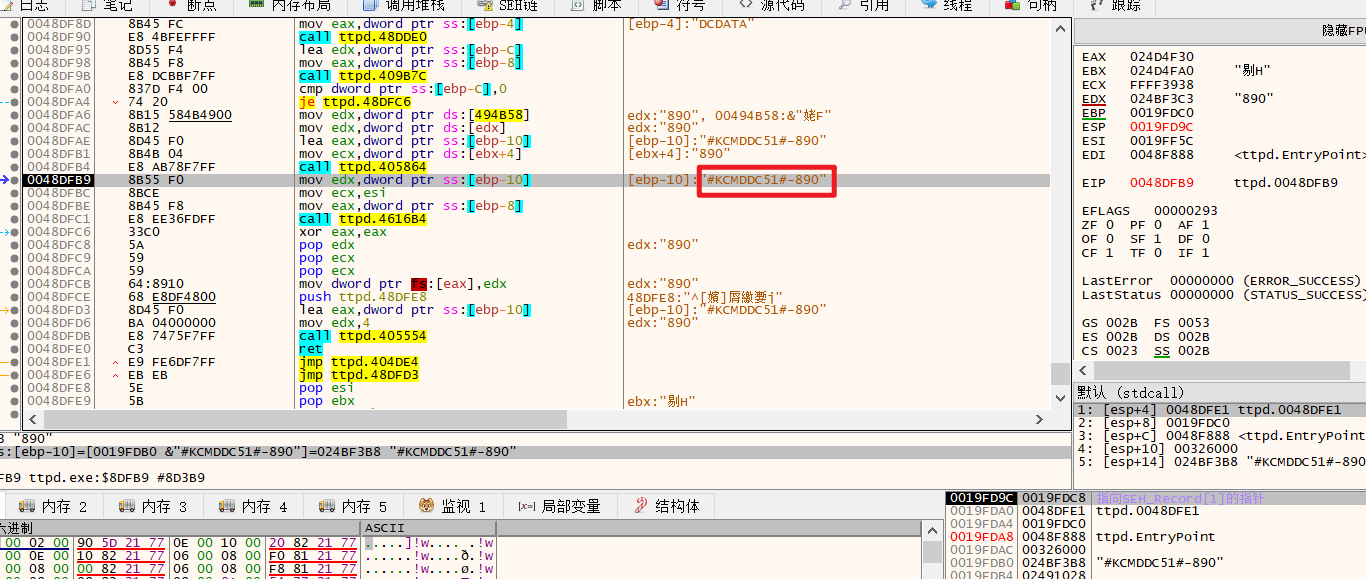Screen dimensions: 1366x579
Task: Select the je ttpd.48DFC6 instruction
Action: click(x=354, y=101)
